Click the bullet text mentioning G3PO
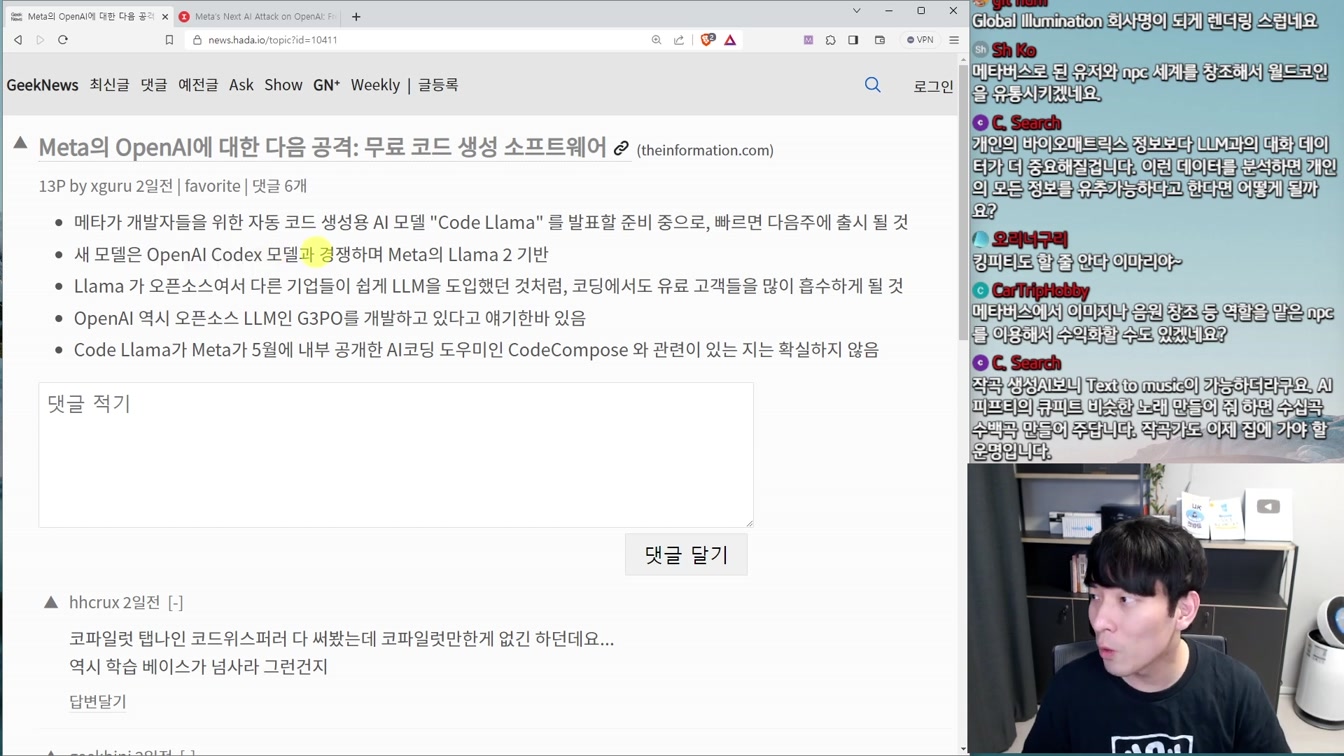1344x756 pixels. [330, 318]
